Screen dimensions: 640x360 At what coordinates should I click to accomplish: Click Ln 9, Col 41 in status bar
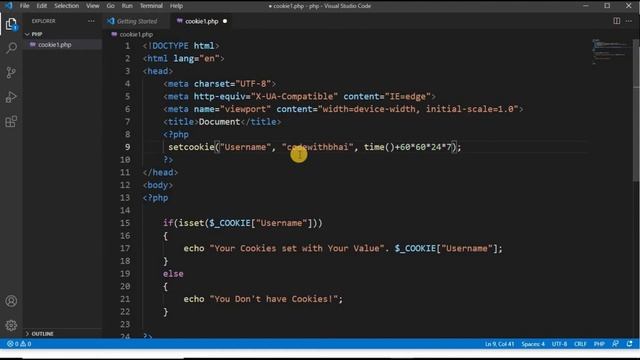click(x=499, y=344)
